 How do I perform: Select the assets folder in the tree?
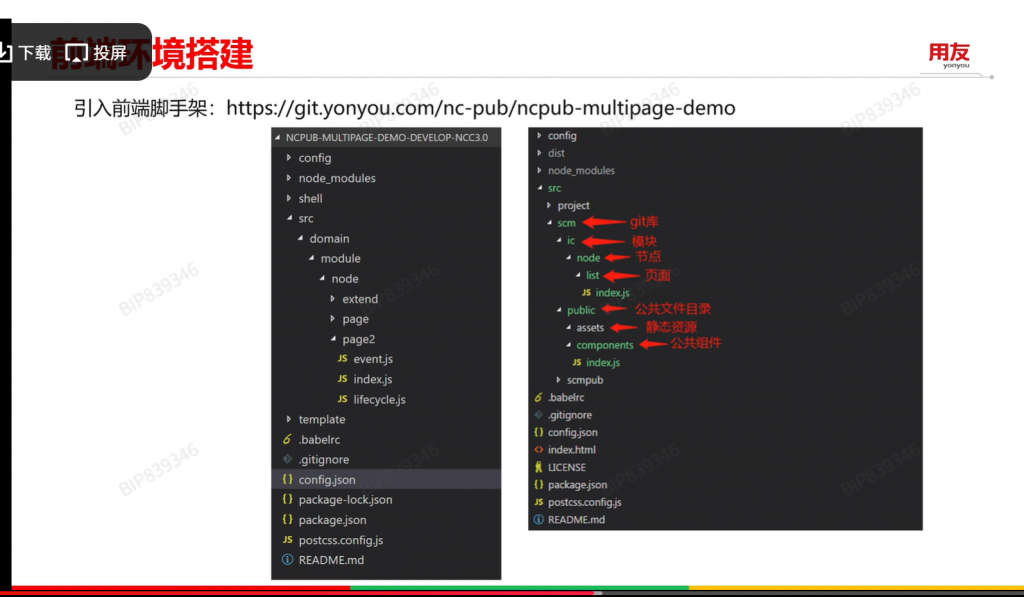tap(590, 328)
